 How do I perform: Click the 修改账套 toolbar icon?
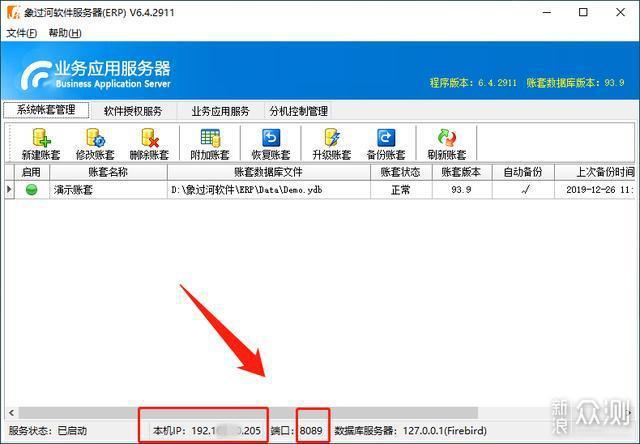pos(96,138)
